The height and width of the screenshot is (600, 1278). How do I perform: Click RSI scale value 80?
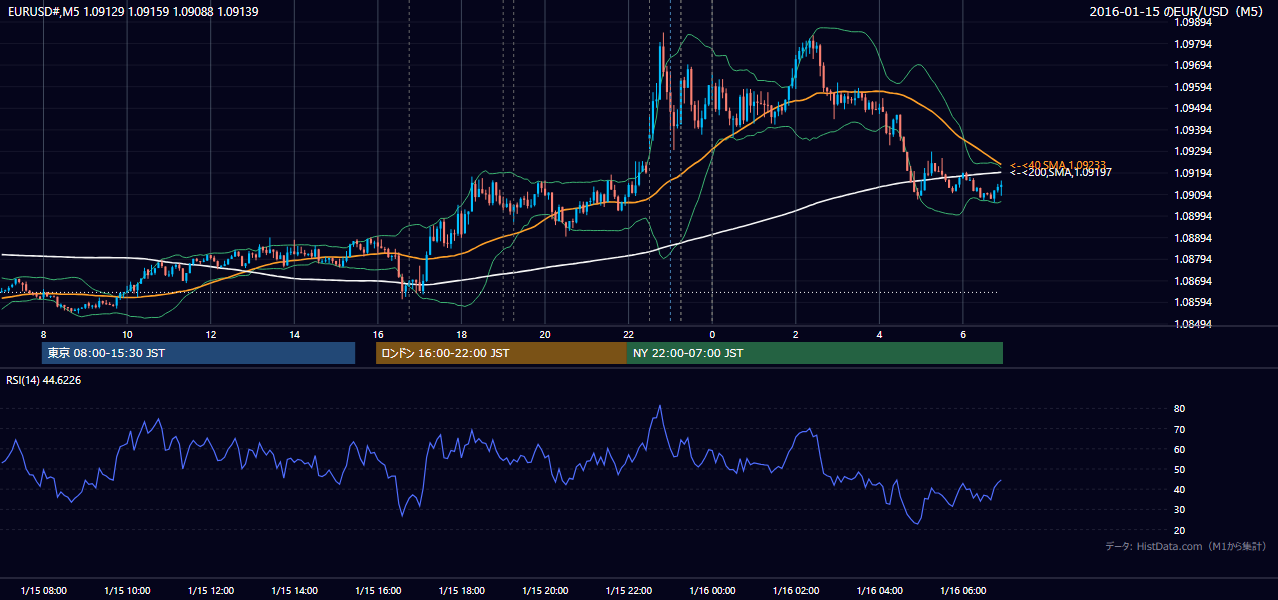click(1180, 409)
